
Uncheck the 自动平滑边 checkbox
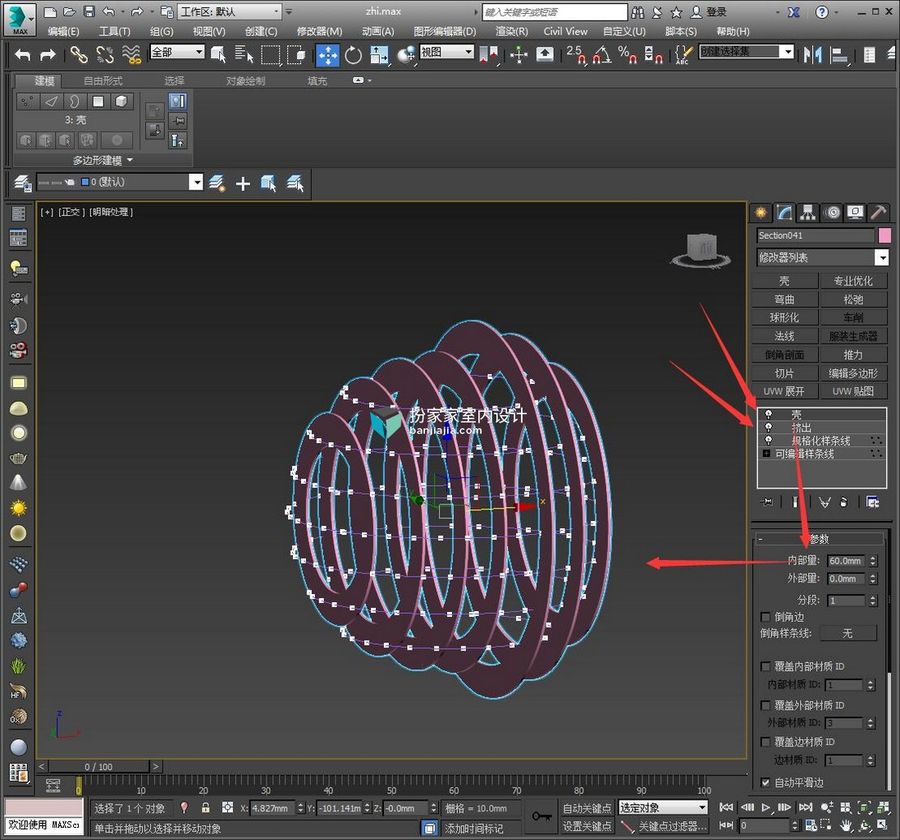point(765,782)
